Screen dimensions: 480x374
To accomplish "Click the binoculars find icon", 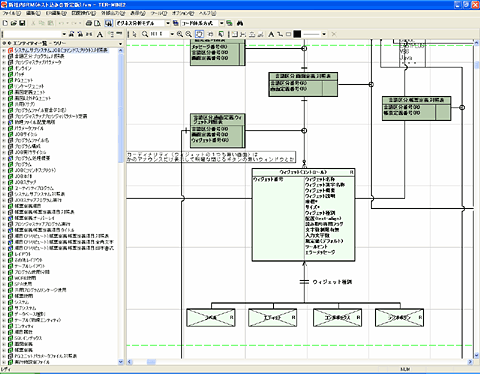I will [240, 23].
